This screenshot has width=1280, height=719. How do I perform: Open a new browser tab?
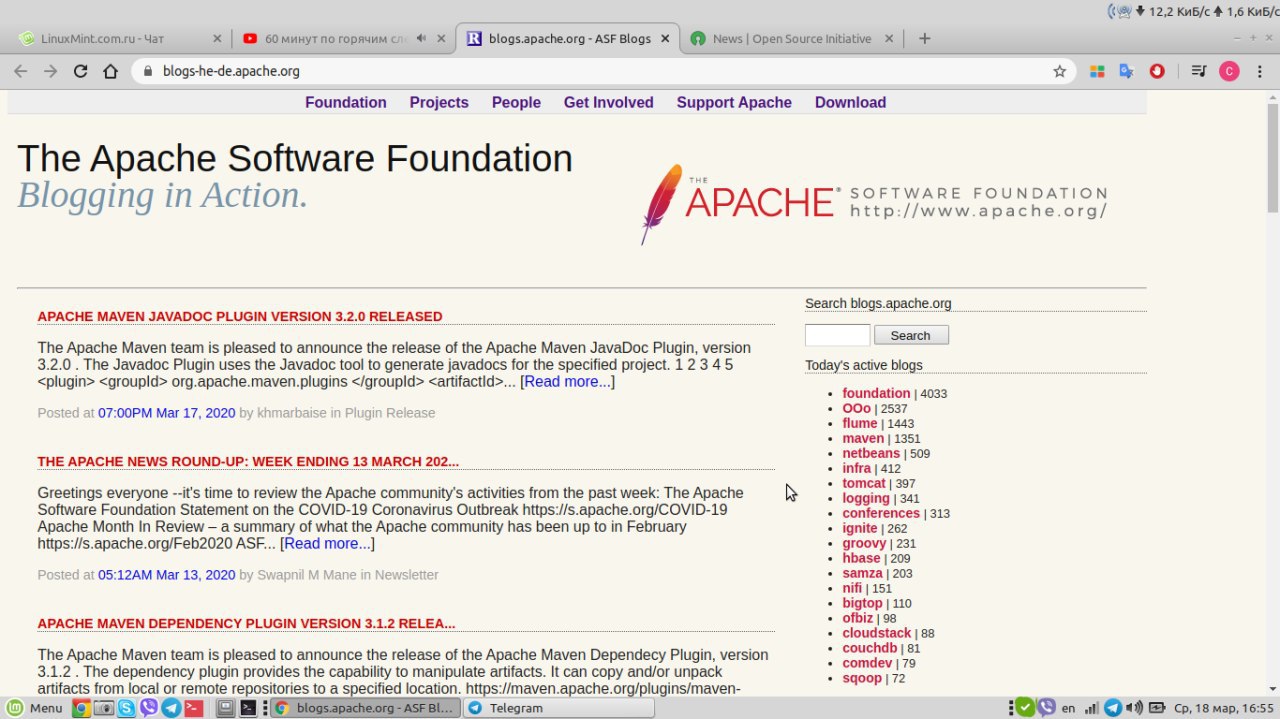[x=924, y=38]
